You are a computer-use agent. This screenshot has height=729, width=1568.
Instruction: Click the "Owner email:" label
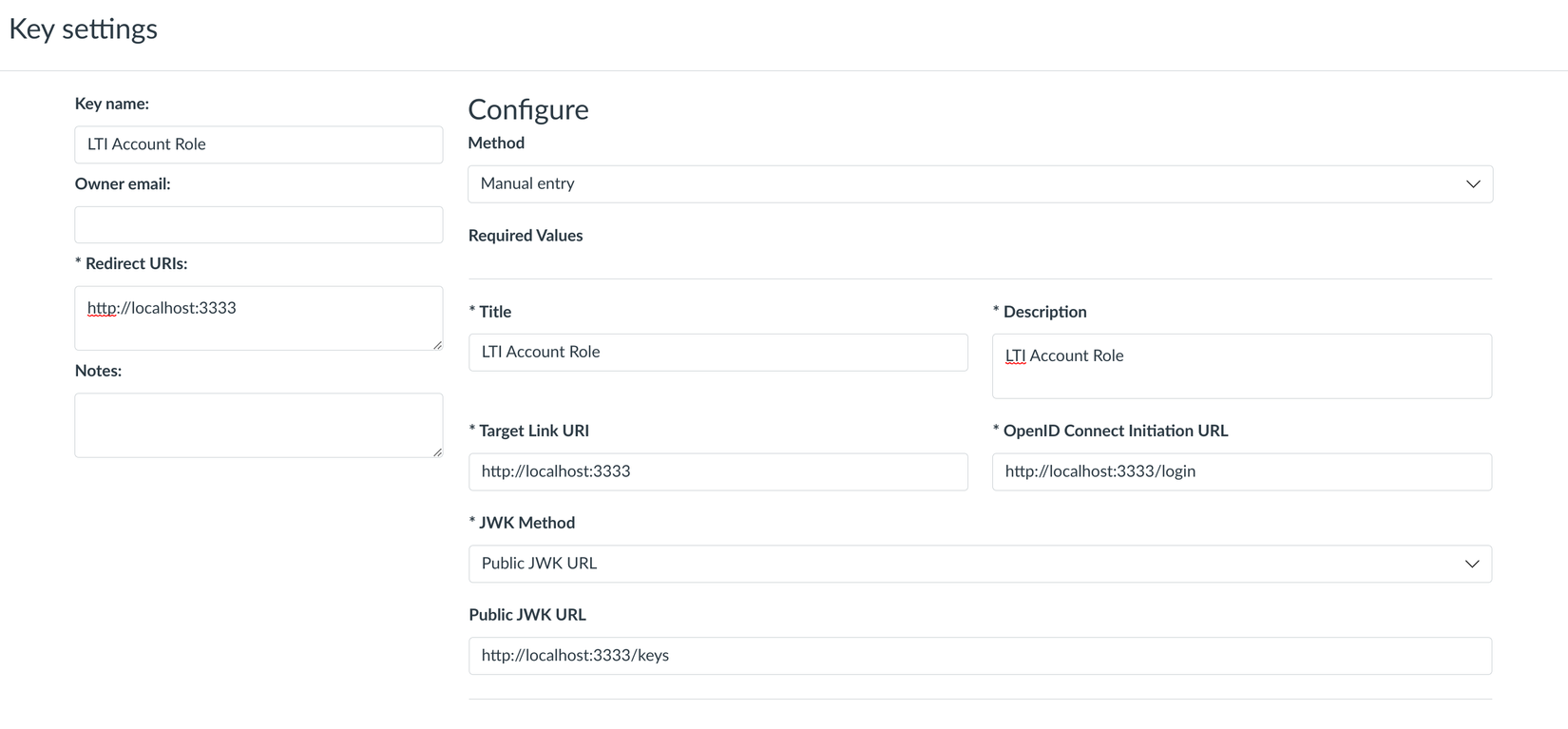point(123,184)
